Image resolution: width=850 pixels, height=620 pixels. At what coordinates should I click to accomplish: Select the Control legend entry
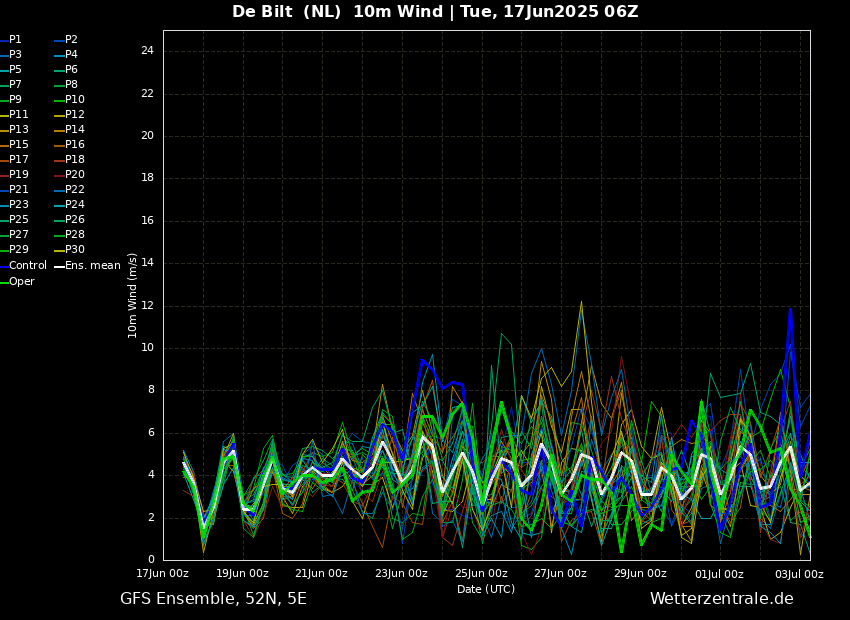[27, 266]
